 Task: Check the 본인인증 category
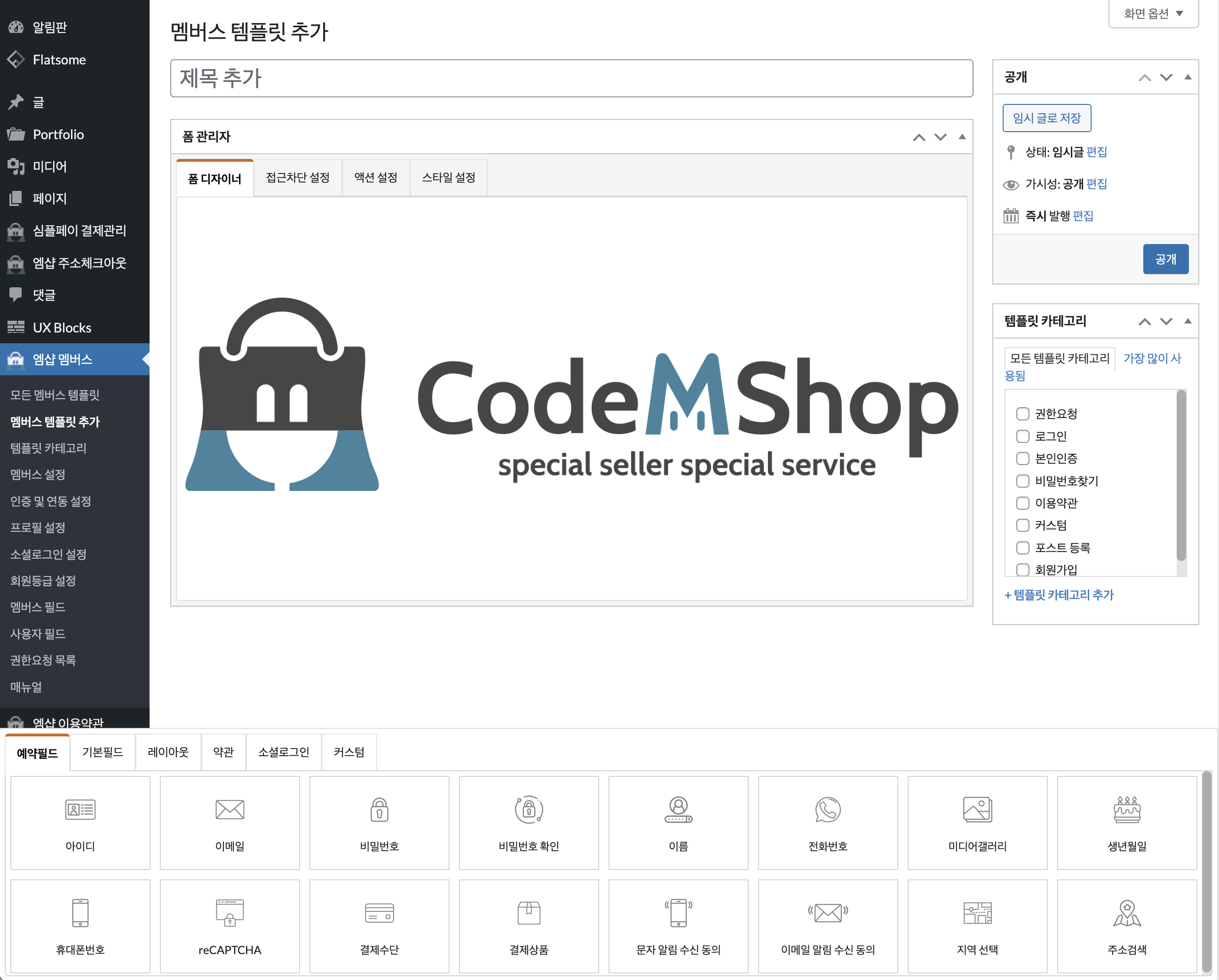click(1022, 458)
